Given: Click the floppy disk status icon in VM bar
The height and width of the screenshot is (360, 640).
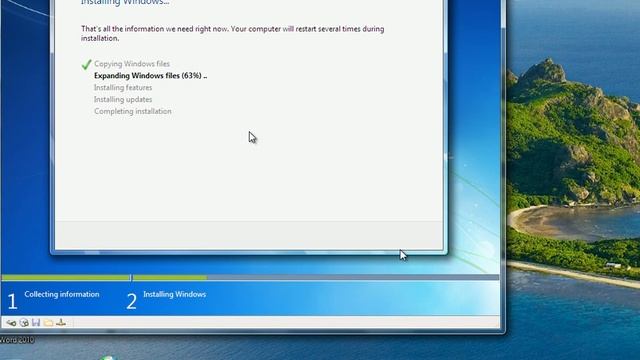Looking at the screenshot, I should coord(36,322).
